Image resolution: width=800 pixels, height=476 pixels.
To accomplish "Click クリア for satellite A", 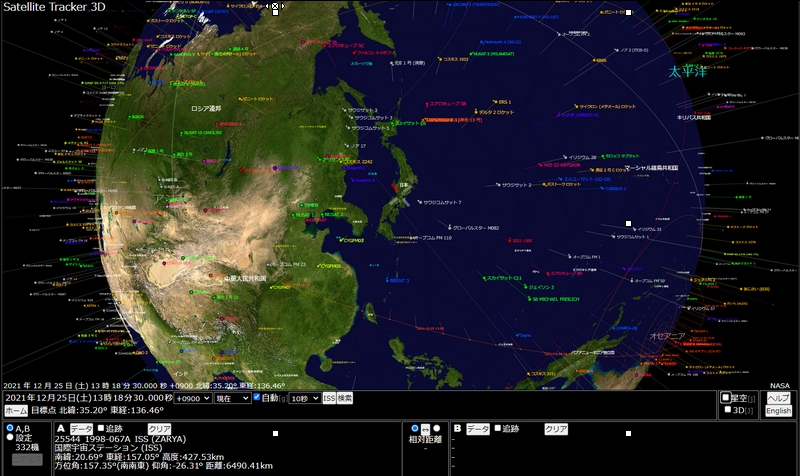I will coord(159,429).
